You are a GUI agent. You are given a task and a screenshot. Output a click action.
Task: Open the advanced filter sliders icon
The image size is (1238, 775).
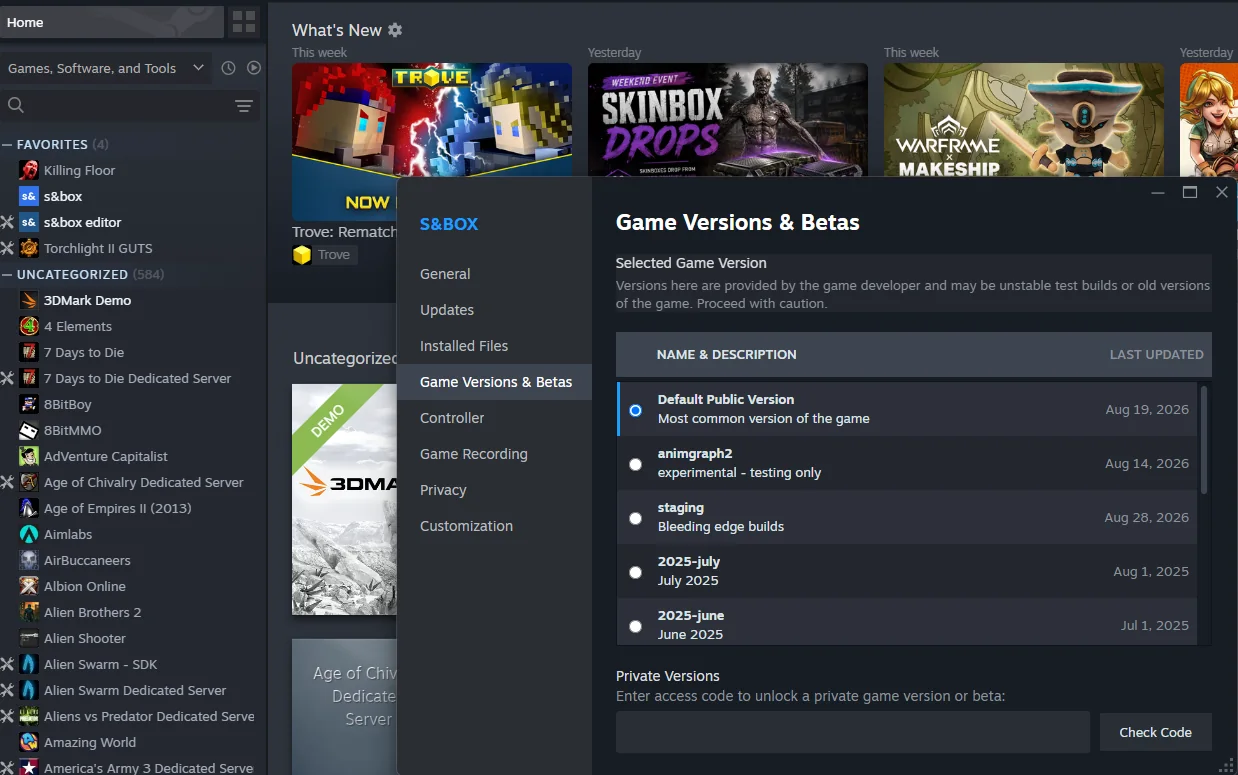[x=244, y=106]
